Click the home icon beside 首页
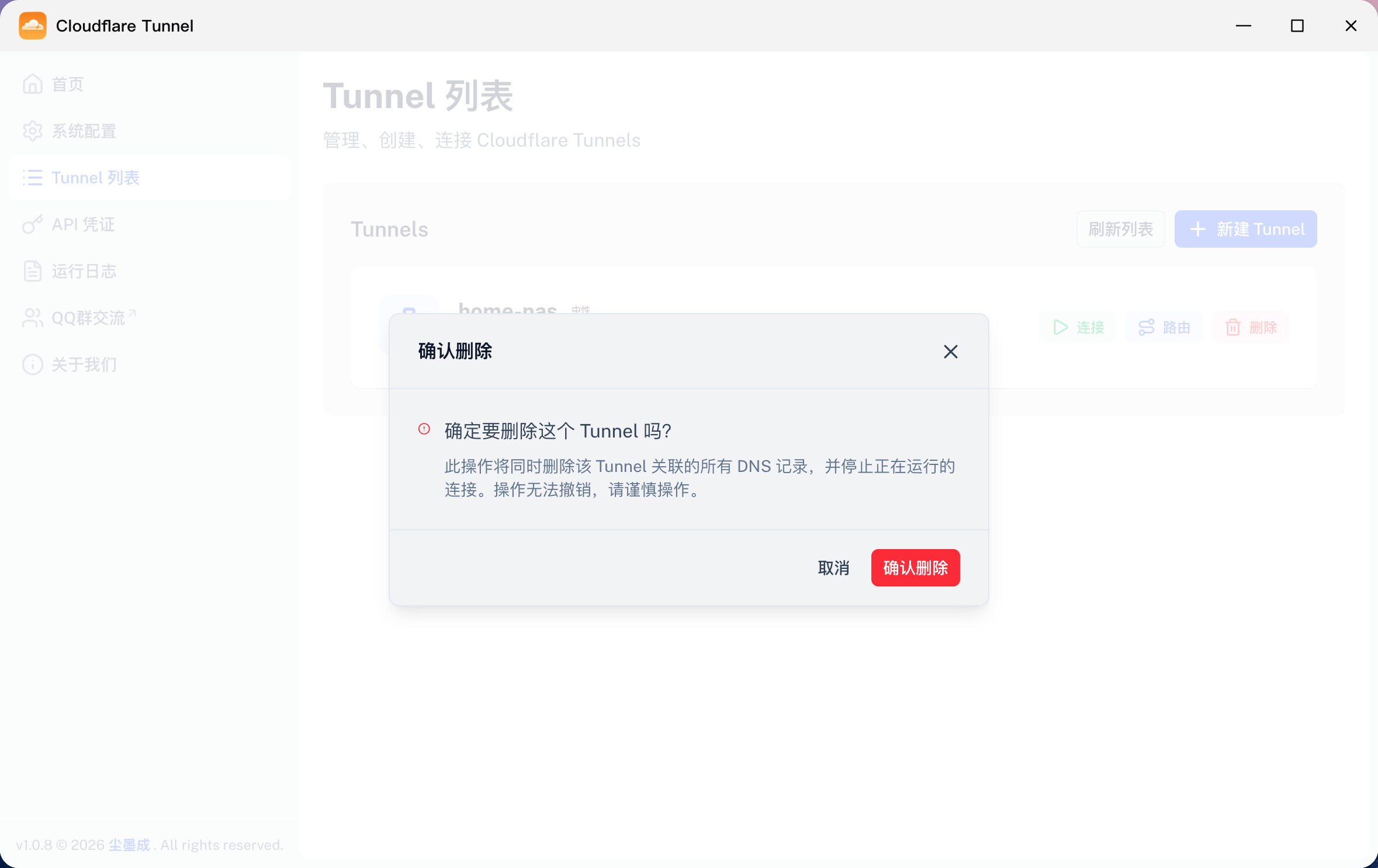 coord(33,84)
